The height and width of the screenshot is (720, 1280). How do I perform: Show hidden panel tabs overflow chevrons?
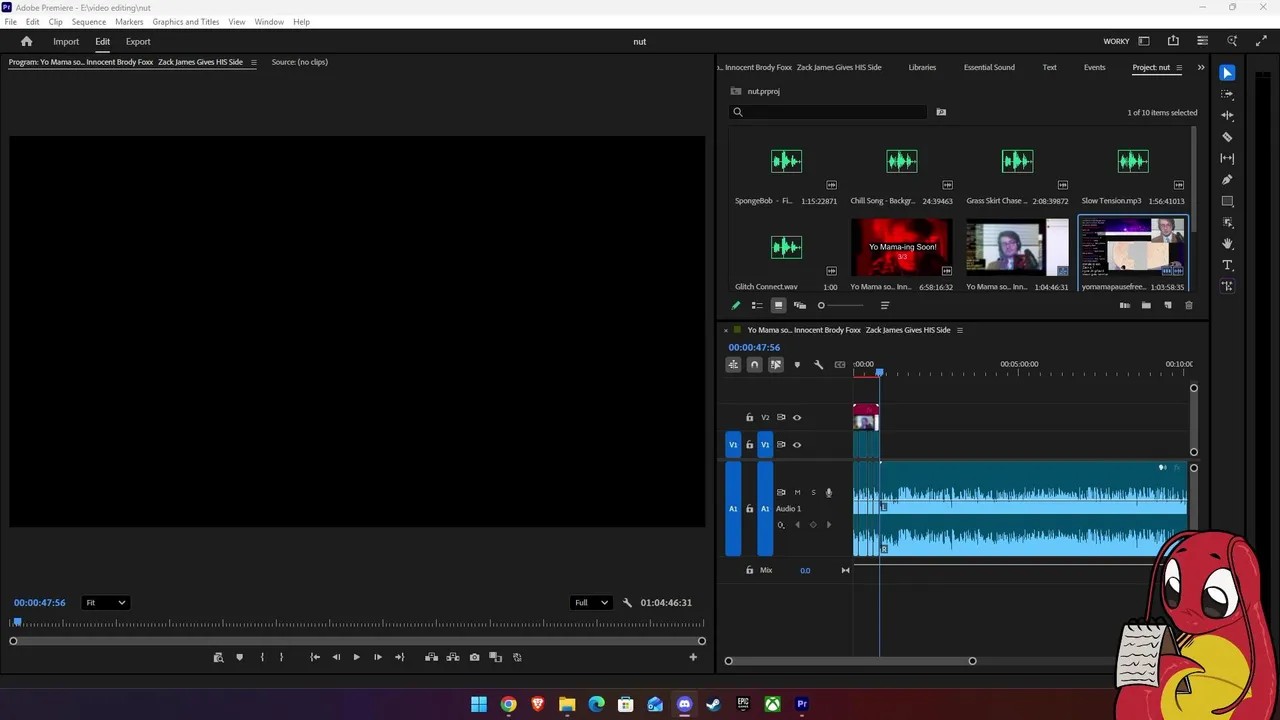pyautogui.click(x=1200, y=67)
